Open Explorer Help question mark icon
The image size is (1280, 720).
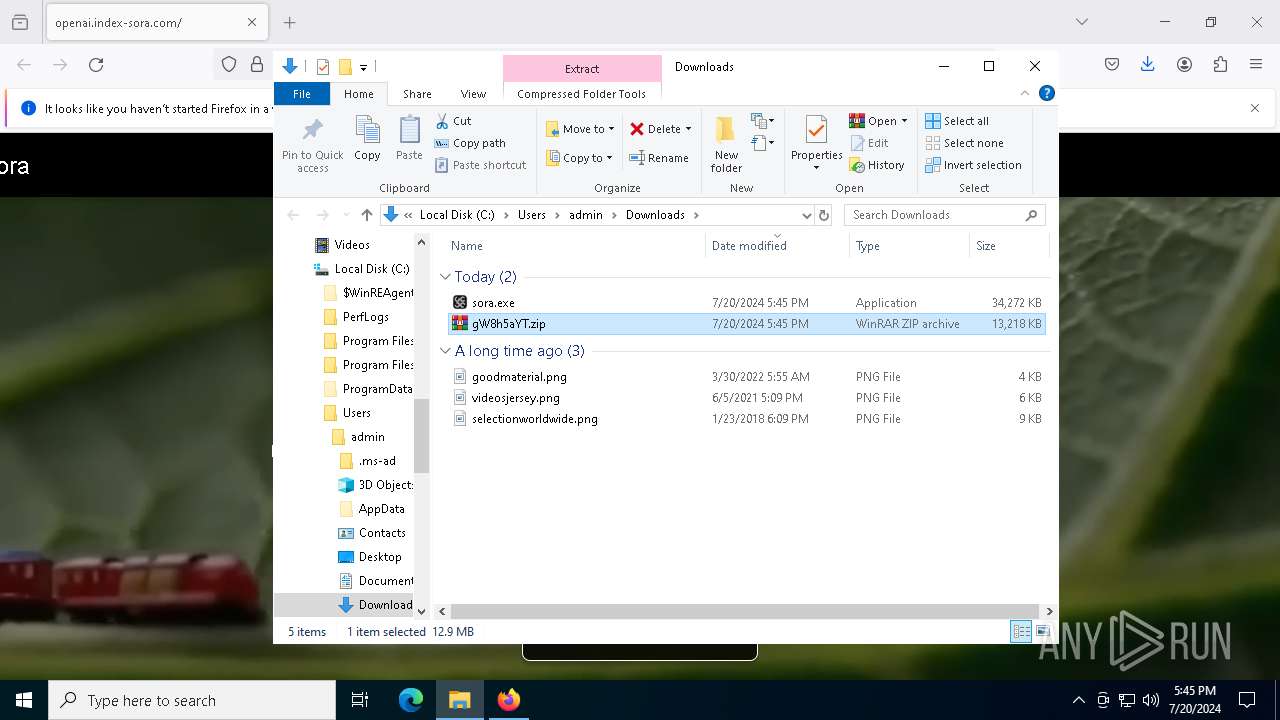[1047, 93]
